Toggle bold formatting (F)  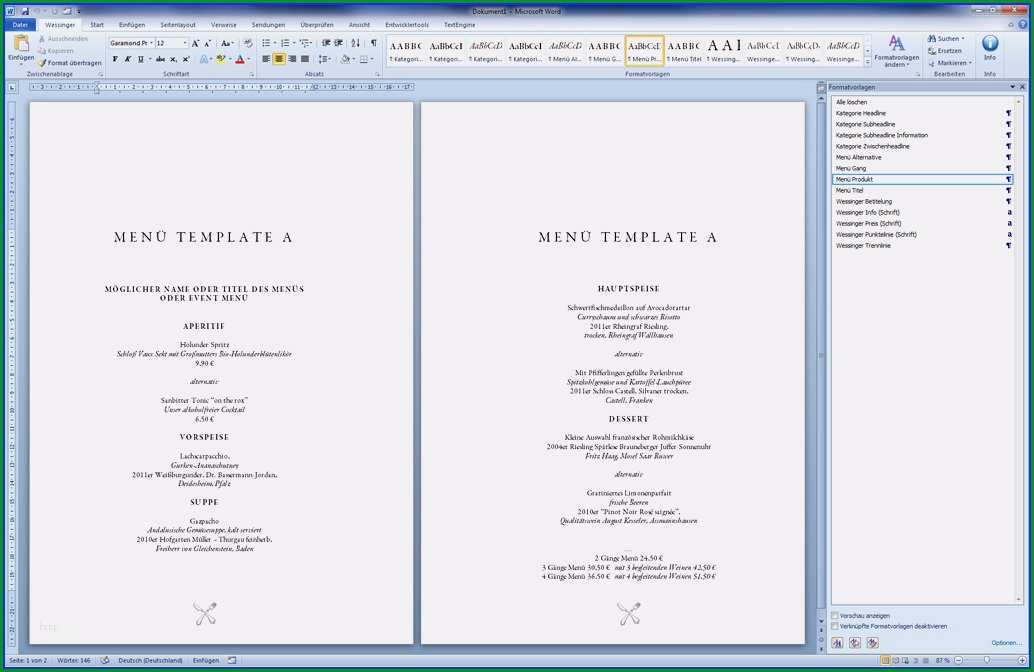click(115, 59)
